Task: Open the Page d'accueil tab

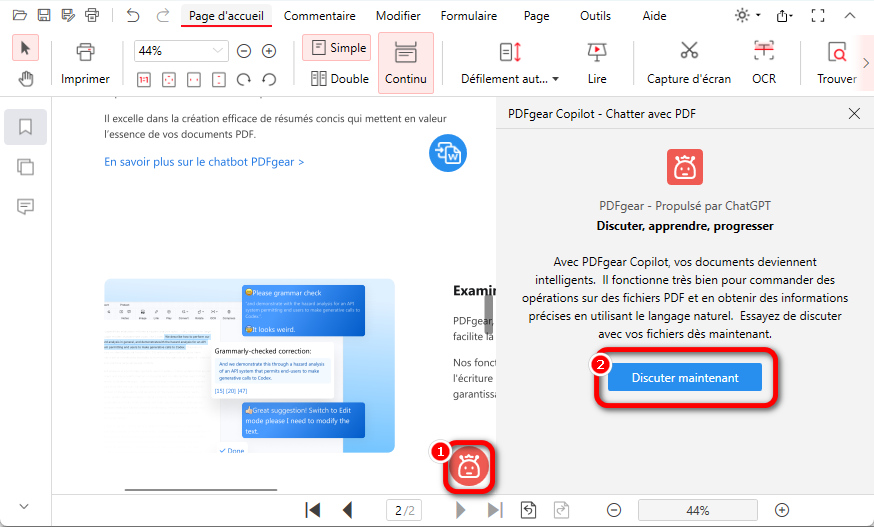Action: [x=226, y=16]
